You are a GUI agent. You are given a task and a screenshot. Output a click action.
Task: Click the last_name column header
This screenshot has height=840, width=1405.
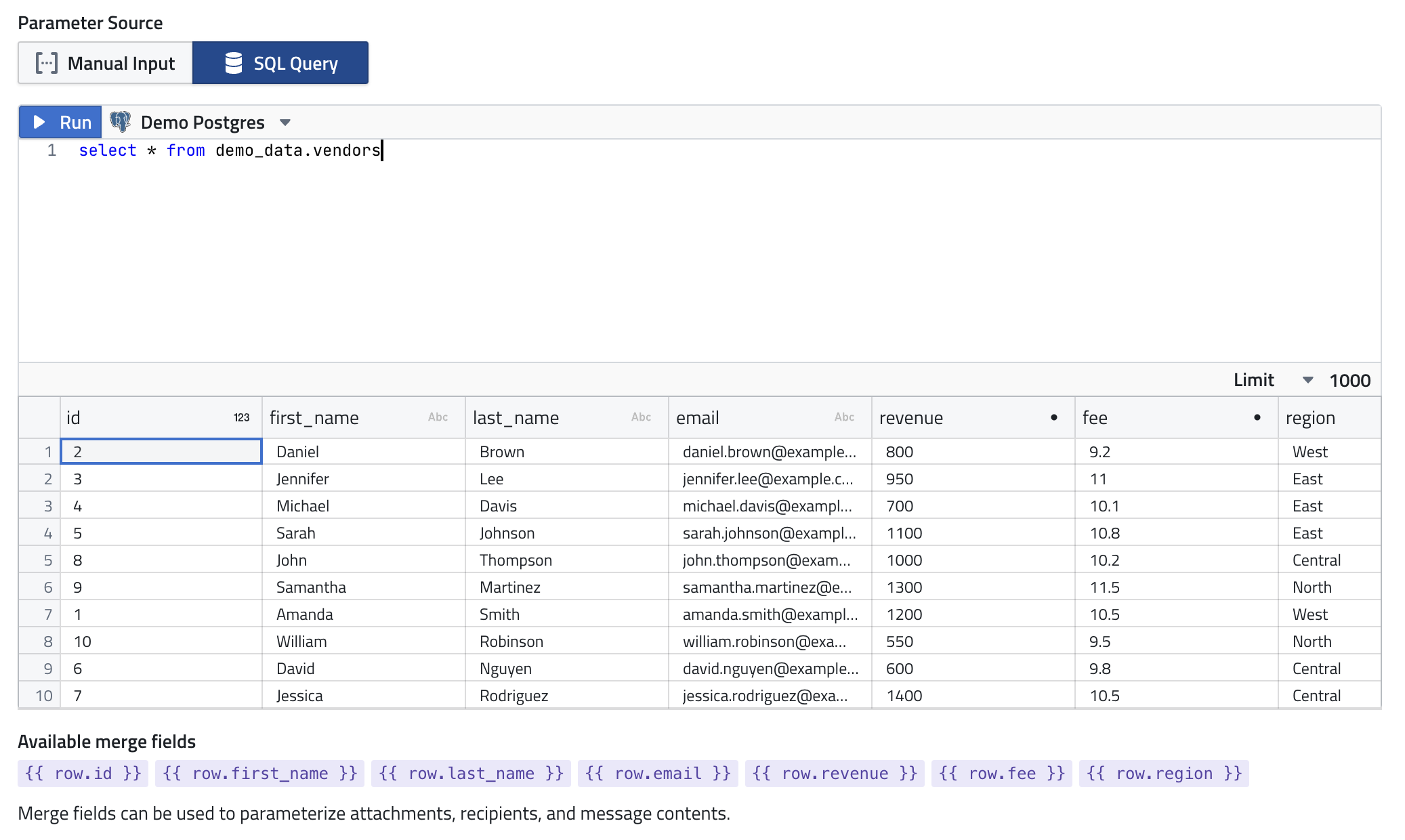(516, 418)
